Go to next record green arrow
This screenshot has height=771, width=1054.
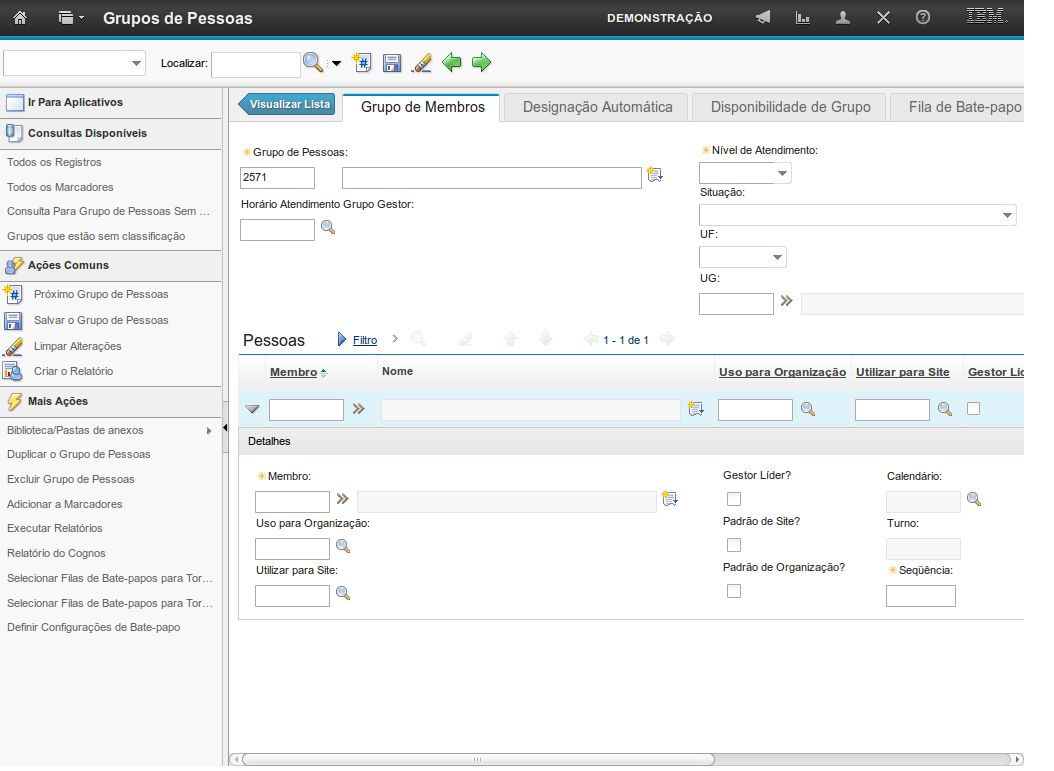click(482, 63)
